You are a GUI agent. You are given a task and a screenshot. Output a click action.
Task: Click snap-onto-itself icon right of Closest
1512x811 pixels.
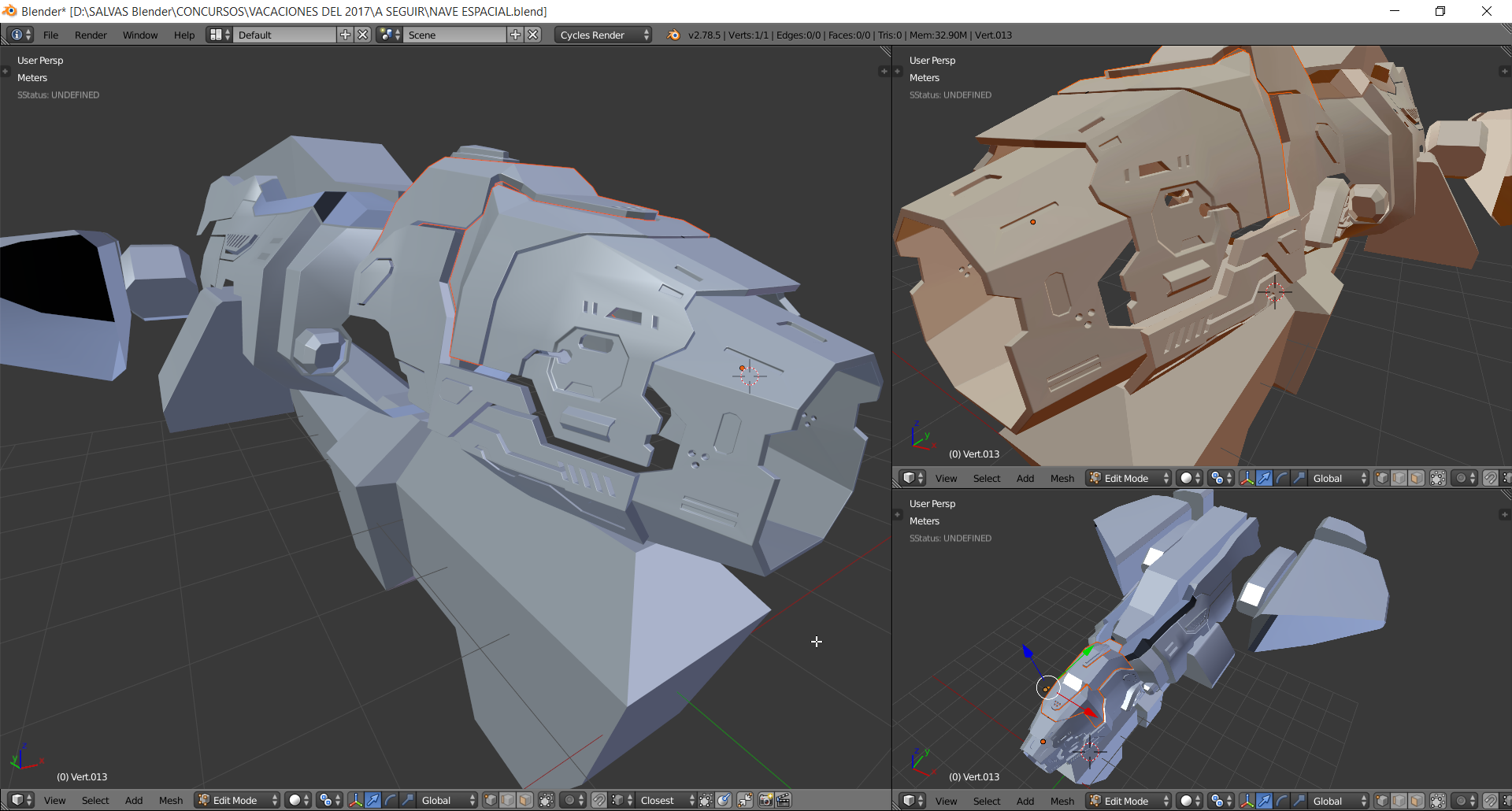(706, 800)
